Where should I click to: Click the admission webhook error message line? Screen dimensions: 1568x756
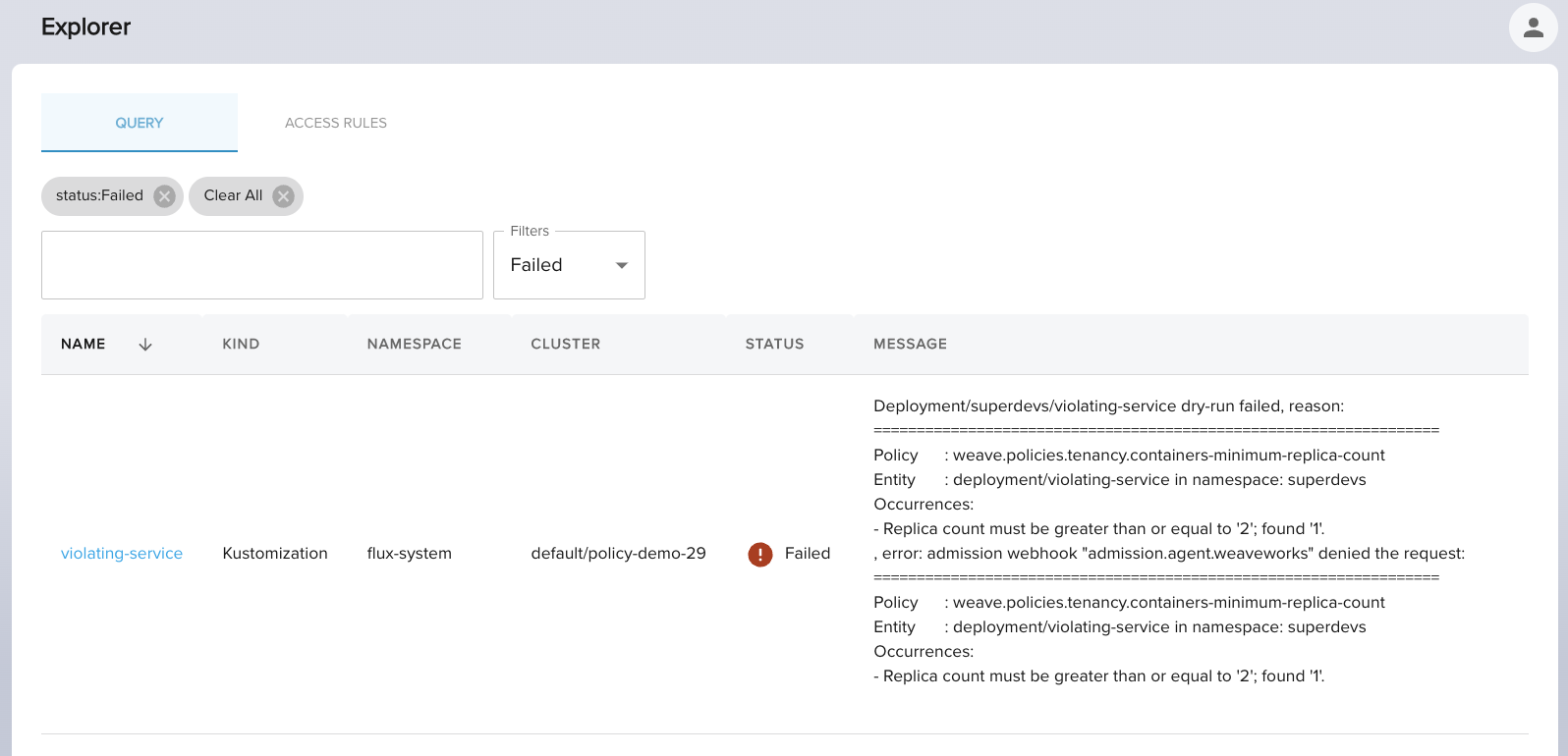click(1169, 554)
